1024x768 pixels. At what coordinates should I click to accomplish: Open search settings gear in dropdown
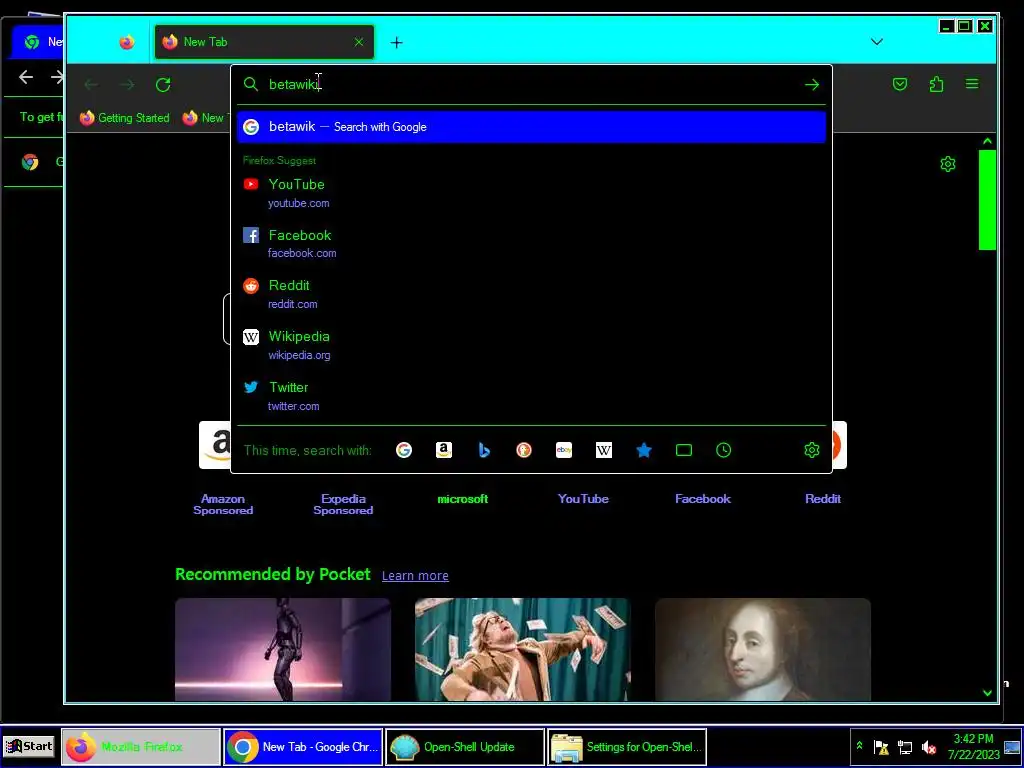tap(812, 450)
